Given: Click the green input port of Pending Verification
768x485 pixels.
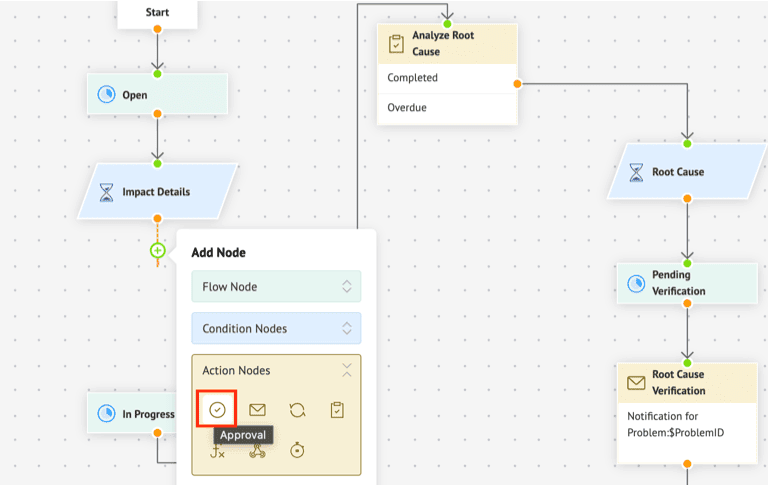Looking at the screenshot, I should pos(687,264).
